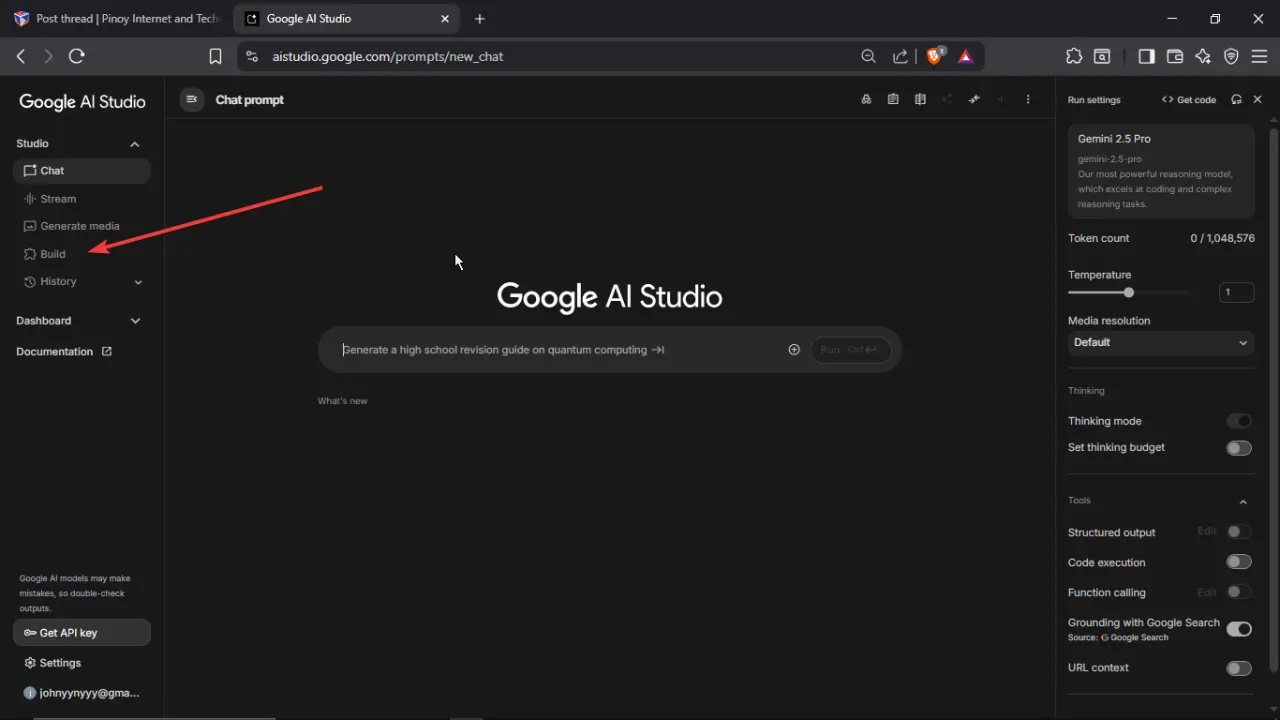Toggle the browser sidebar panel icon

1147,57
